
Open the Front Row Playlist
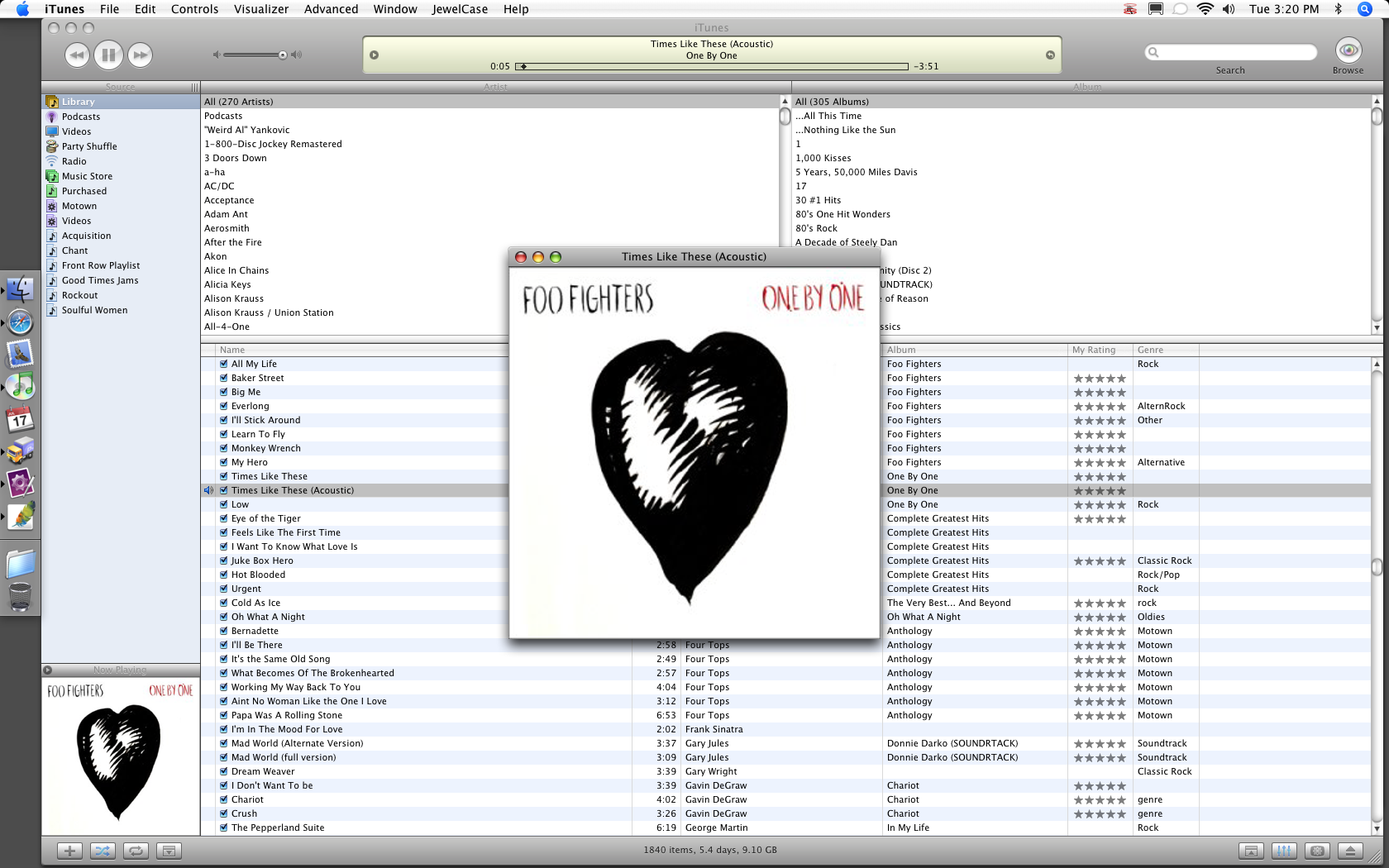coord(100,265)
